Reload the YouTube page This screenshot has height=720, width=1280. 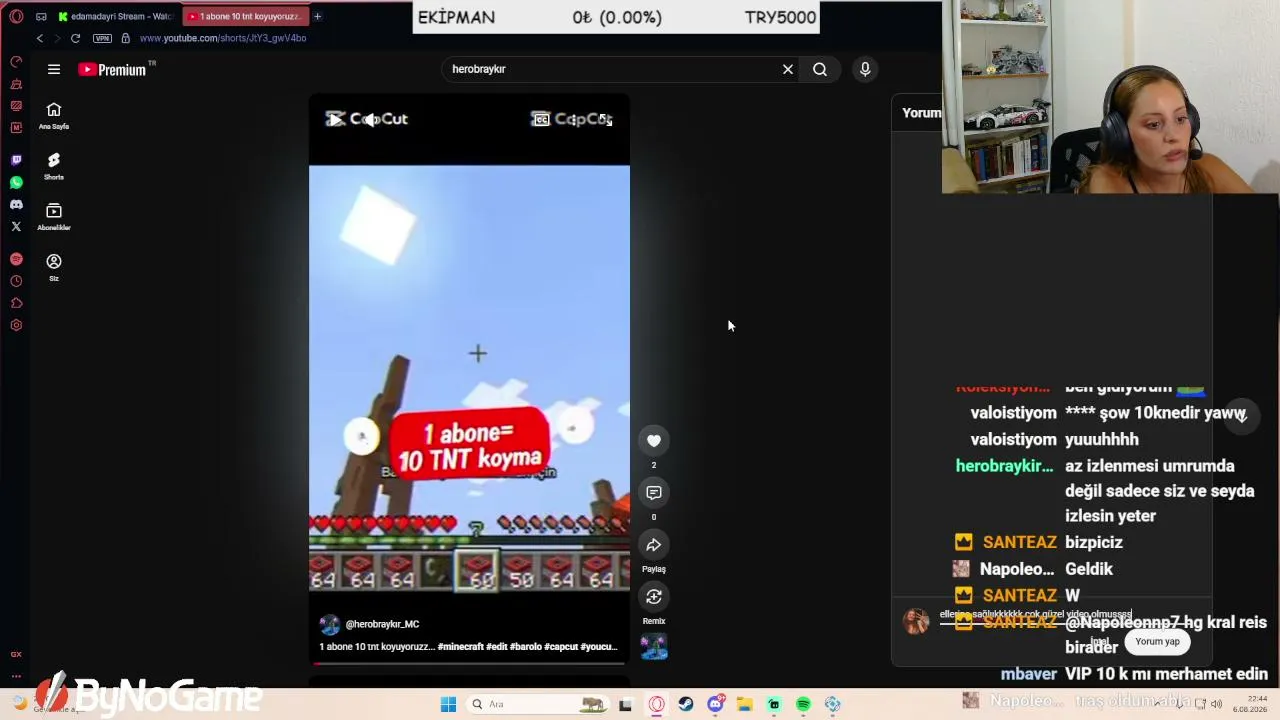[75, 38]
